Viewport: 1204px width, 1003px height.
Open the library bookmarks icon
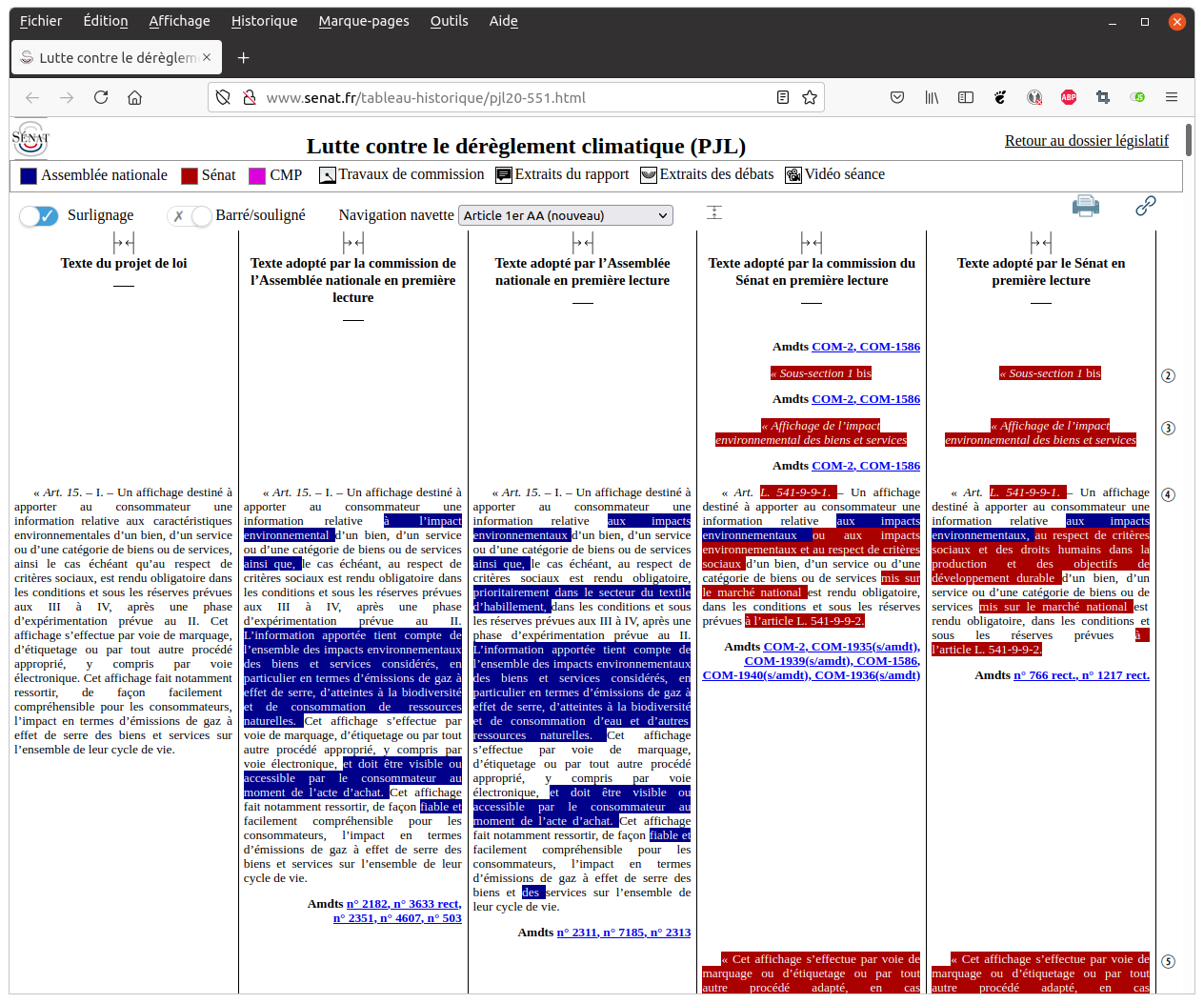click(x=932, y=97)
